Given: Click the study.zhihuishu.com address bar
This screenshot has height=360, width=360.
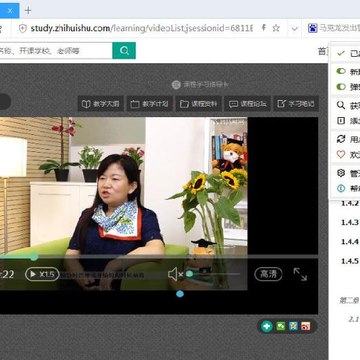Looking at the screenshot, I should click(x=142, y=28).
